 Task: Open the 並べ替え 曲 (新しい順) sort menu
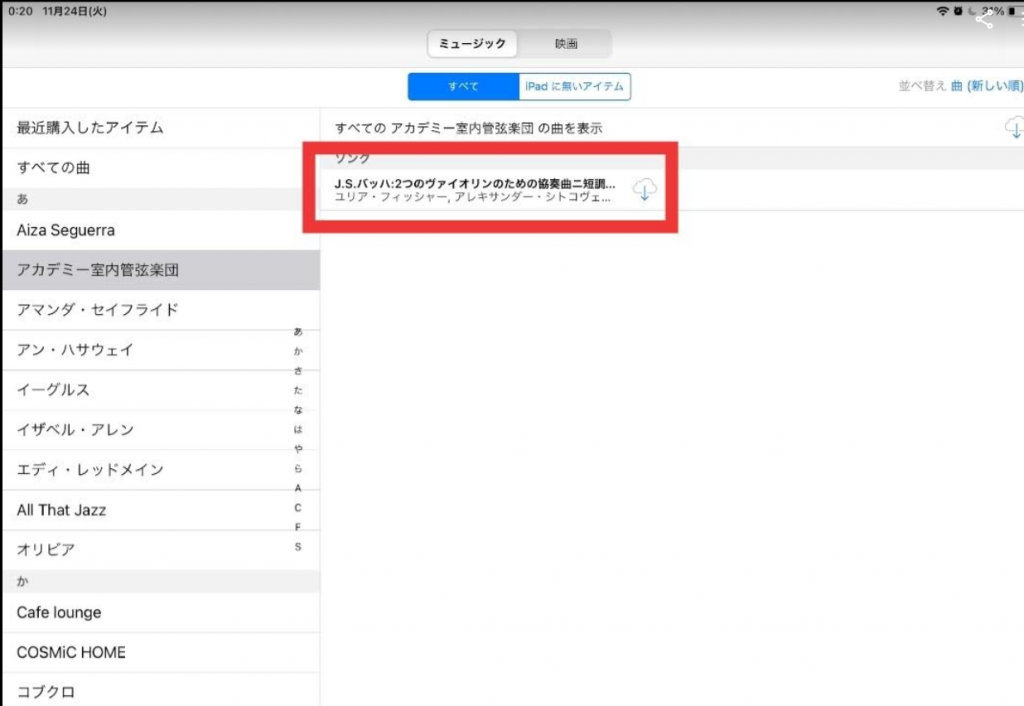pos(961,86)
